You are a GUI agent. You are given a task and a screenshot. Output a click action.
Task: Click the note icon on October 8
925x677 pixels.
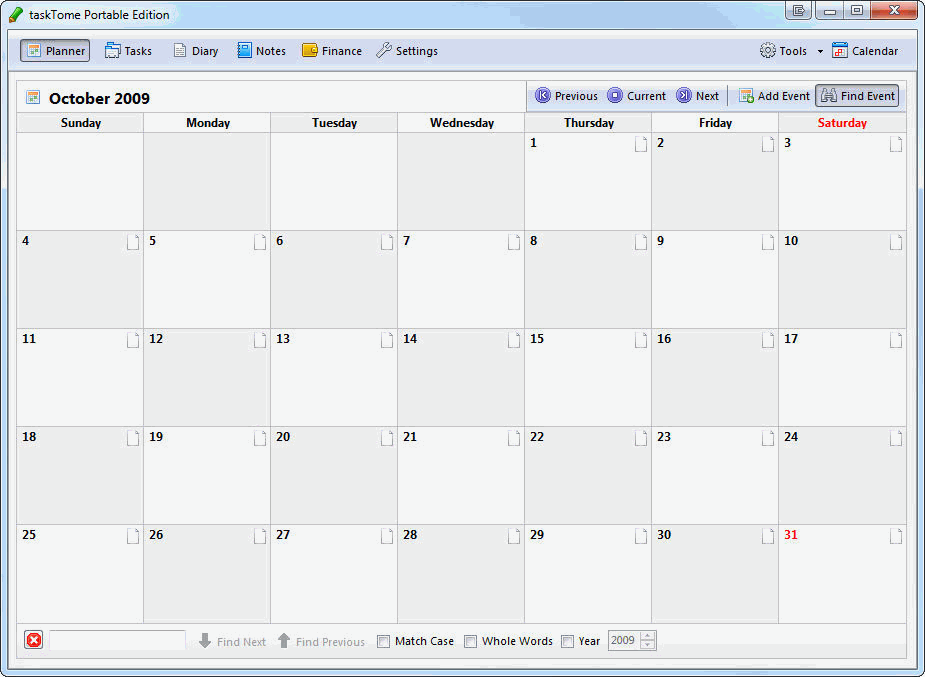coord(641,242)
